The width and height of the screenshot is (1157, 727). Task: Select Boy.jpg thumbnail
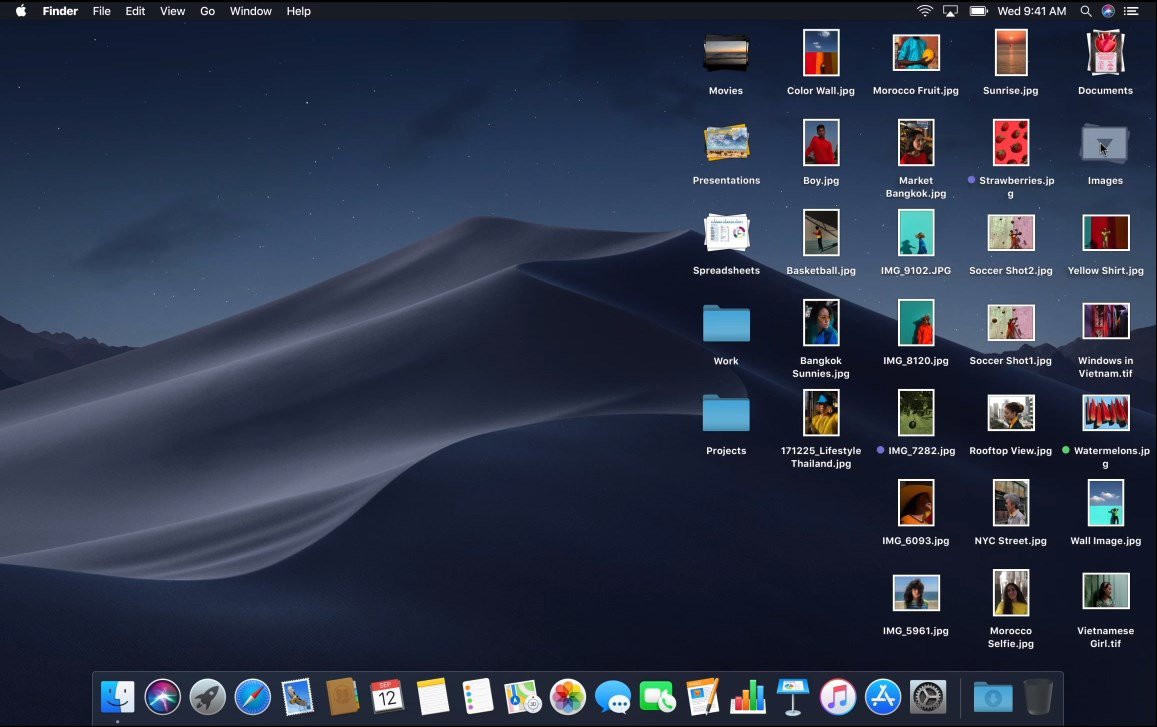click(821, 142)
